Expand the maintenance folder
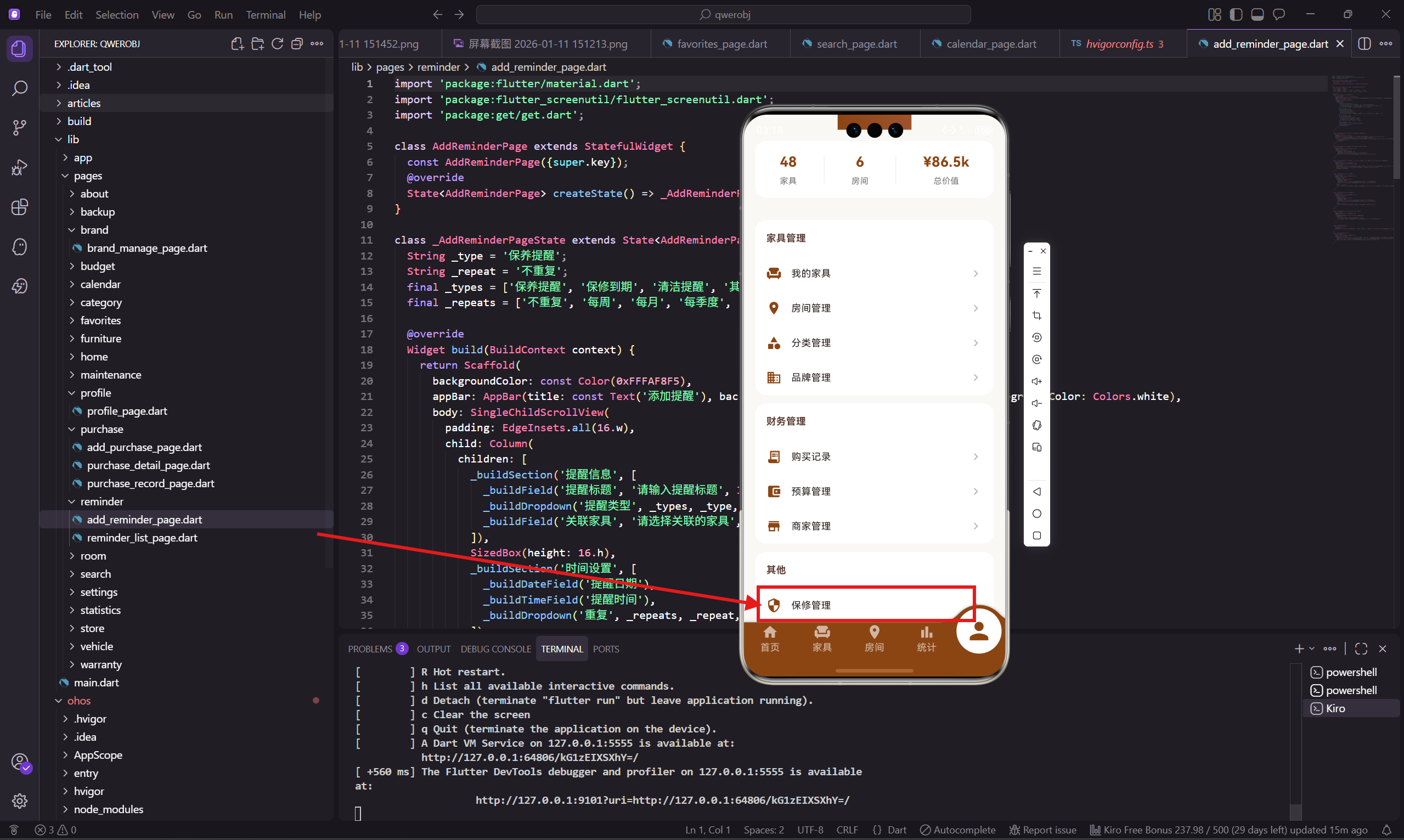The height and width of the screenshot is (840, 1404). [186, 375]
